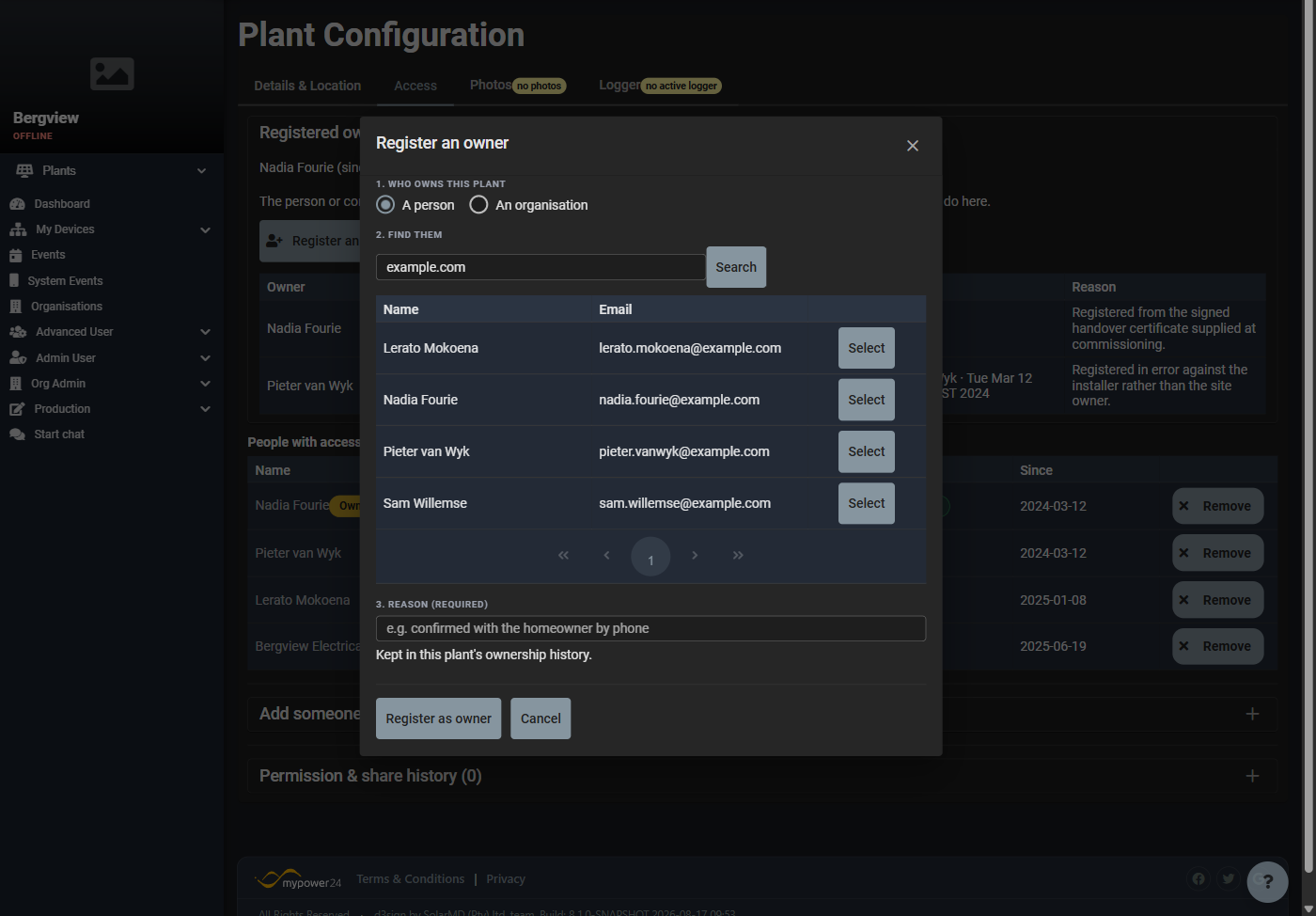1316x916 pixels.
Task: Click the find them search field
Action: point(540,267)
